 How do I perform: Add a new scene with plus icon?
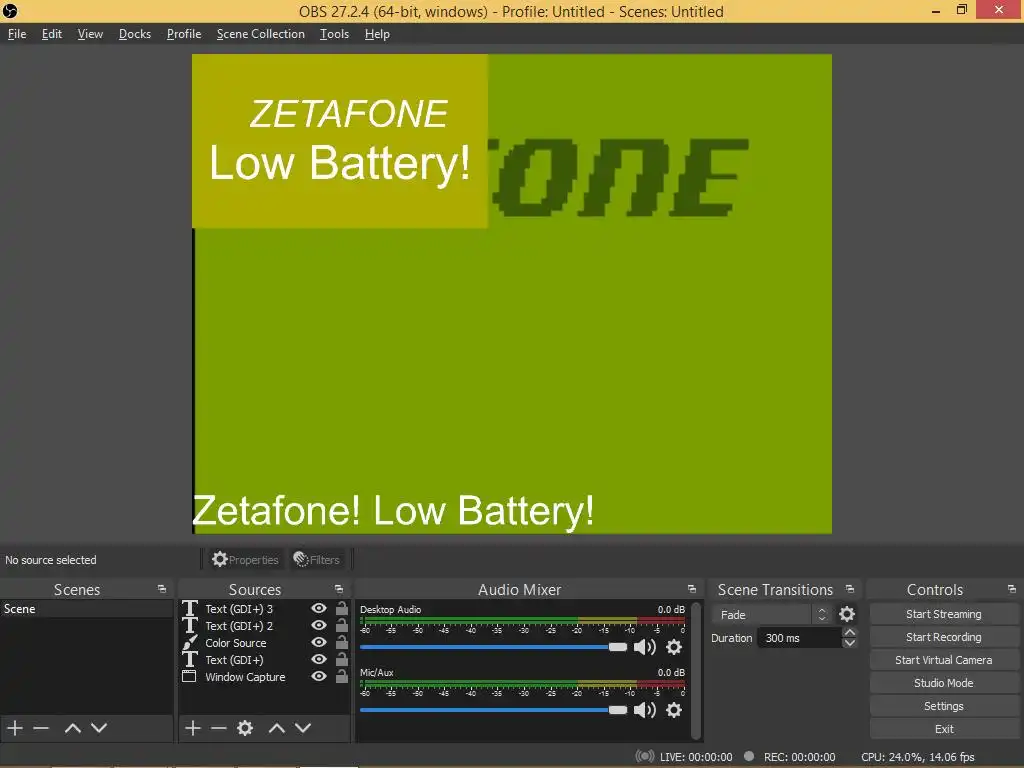[15, 728]
